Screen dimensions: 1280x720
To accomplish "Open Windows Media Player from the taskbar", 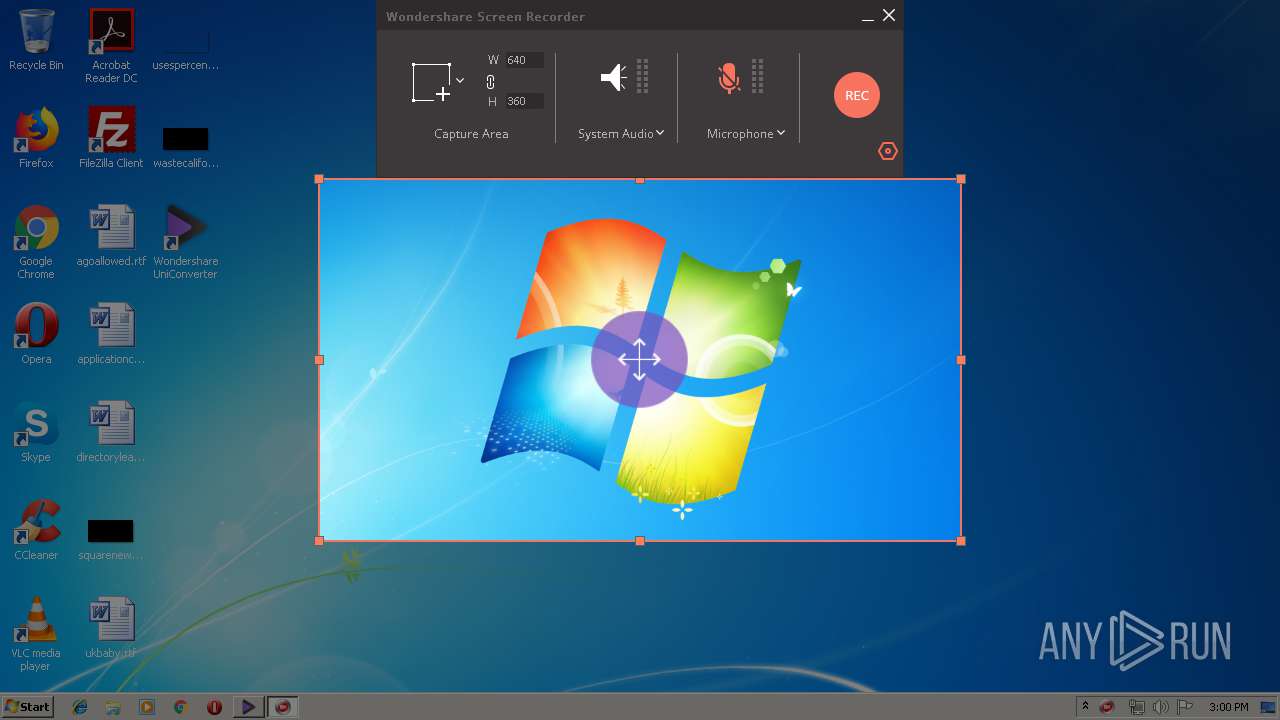I will [x=147, y=707].
